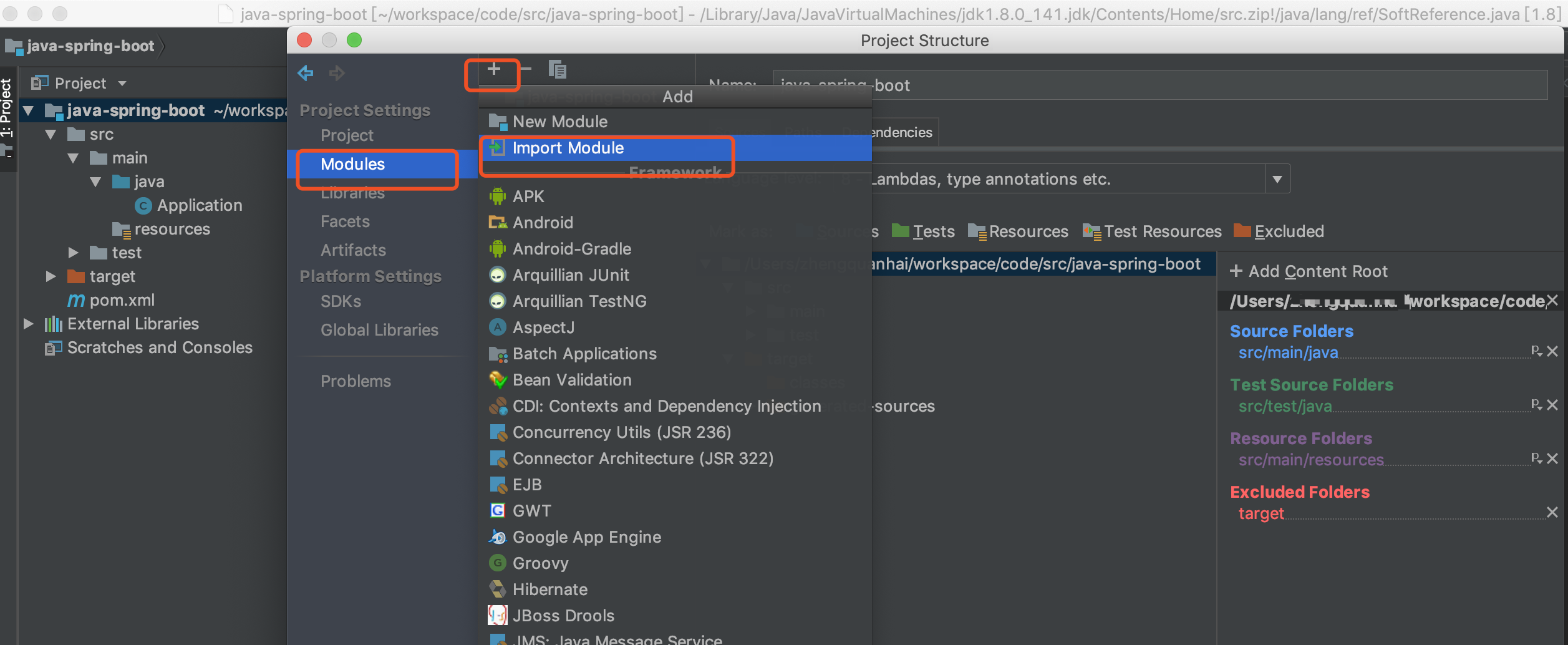This screenshot has height=645, width=1568.
Task: Click the minus icon to remove a module
Action: coord(526,69)
